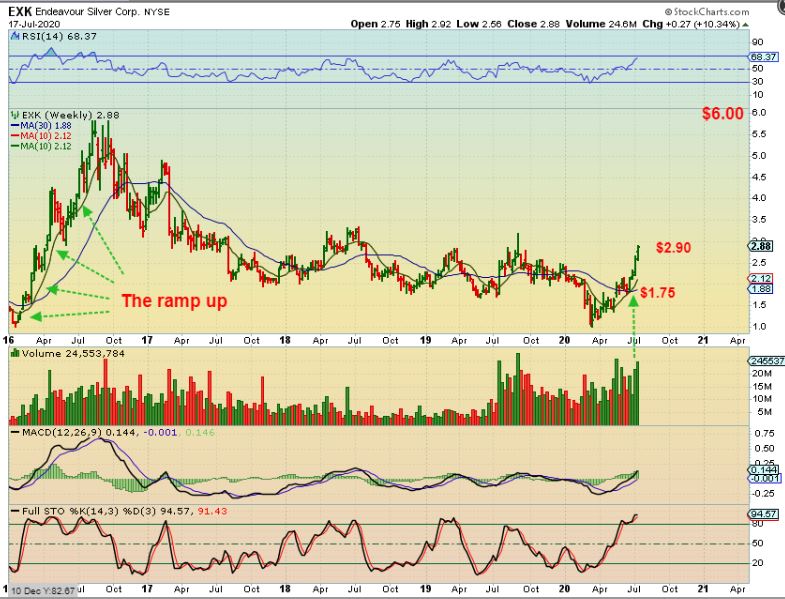Click the 3.5 price axis label
This screenshot has height=599, width=785.
758,219
